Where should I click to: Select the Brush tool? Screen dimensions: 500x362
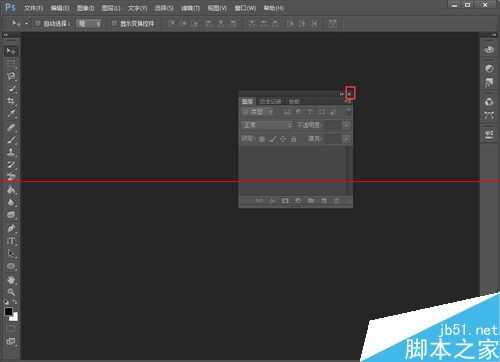[x=11, y=140]
